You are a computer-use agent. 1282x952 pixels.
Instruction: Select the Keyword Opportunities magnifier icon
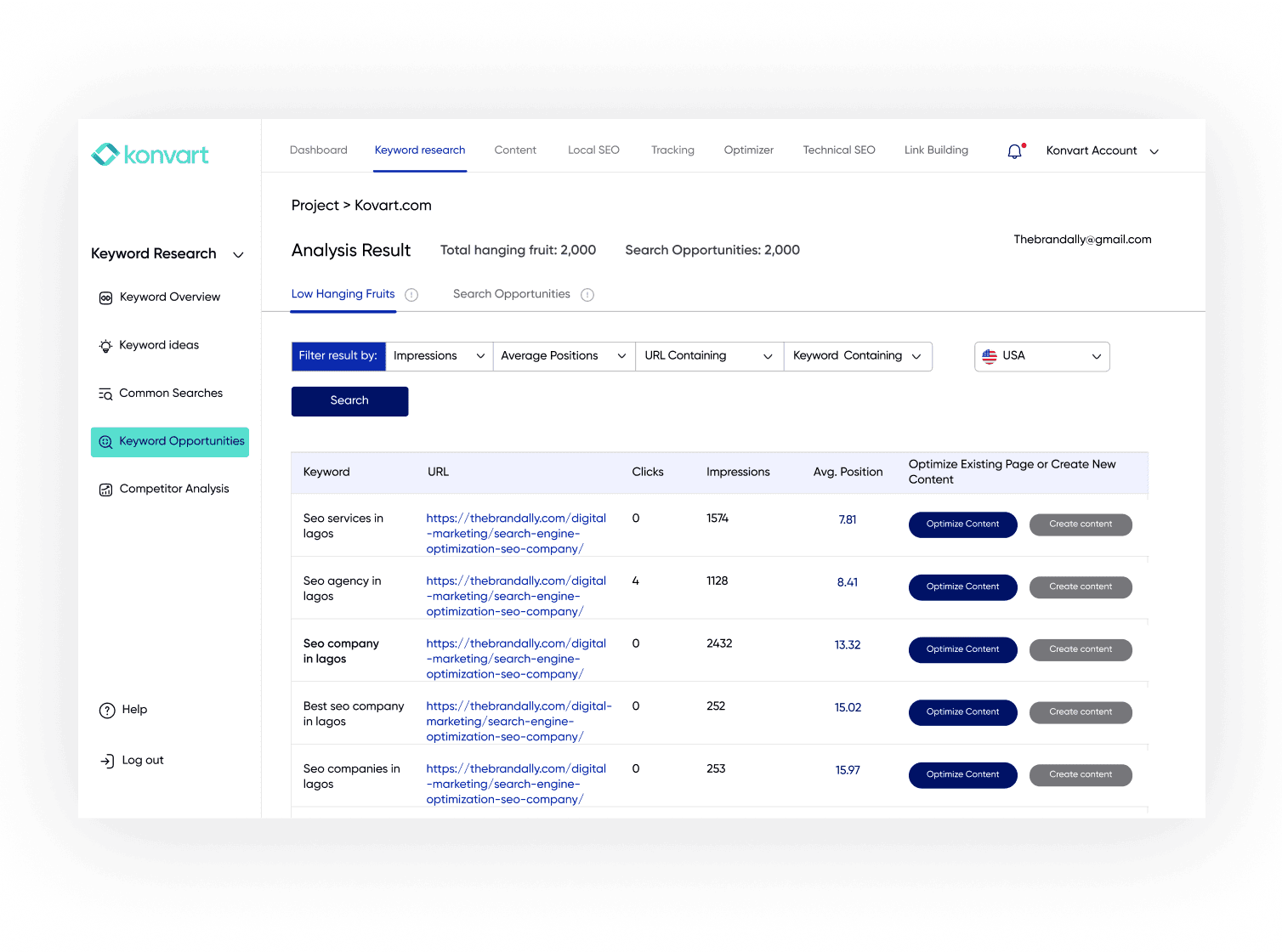[105, 441]
